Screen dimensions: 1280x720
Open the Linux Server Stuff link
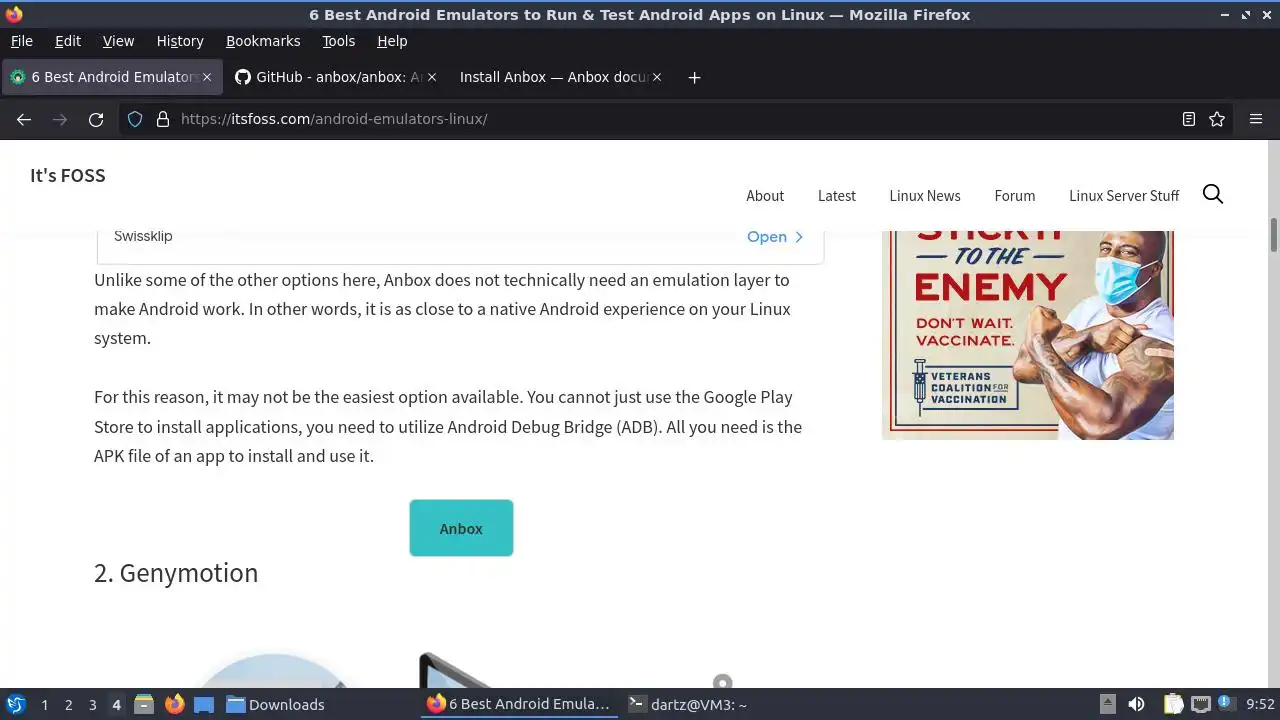tap(1124, 196)
